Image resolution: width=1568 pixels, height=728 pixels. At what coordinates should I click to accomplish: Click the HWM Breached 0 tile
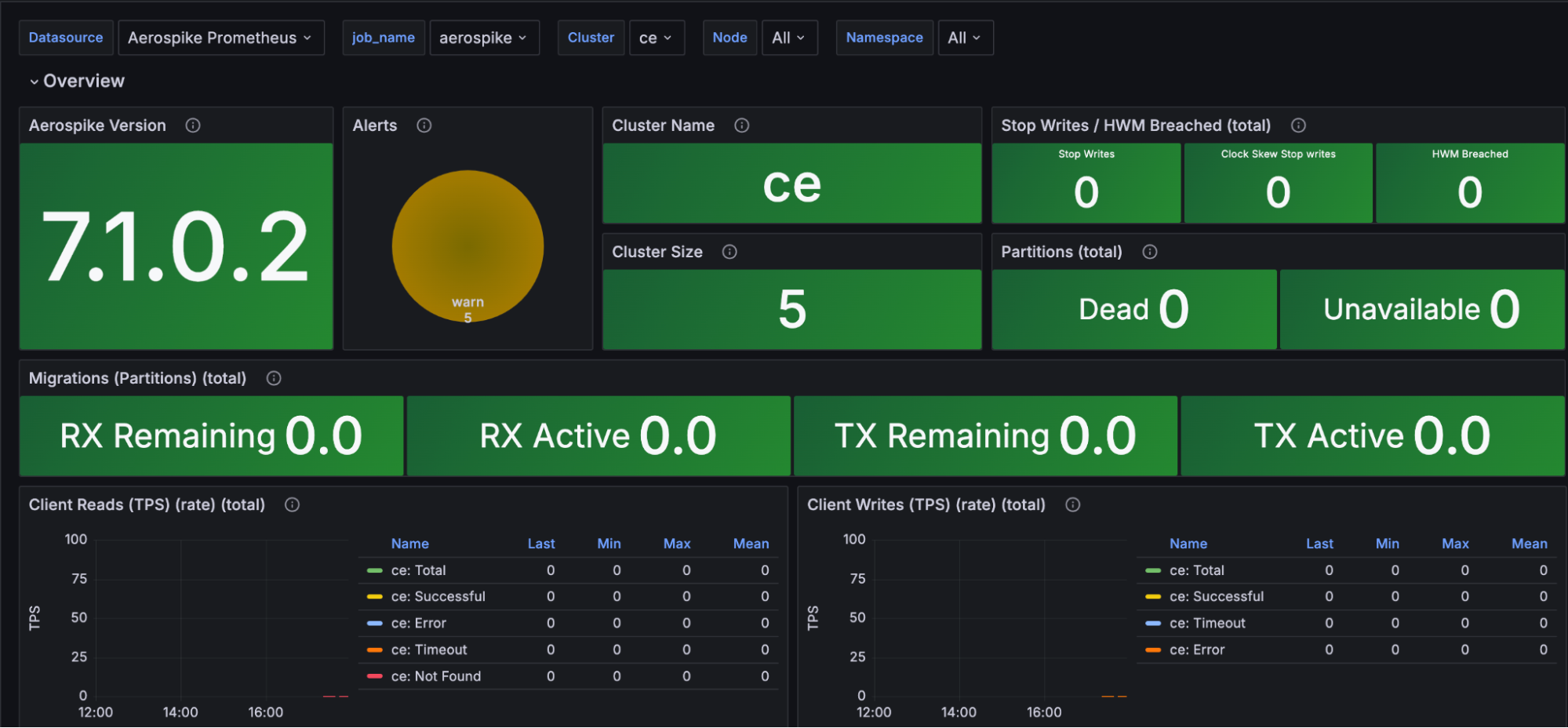point(1470,183)
